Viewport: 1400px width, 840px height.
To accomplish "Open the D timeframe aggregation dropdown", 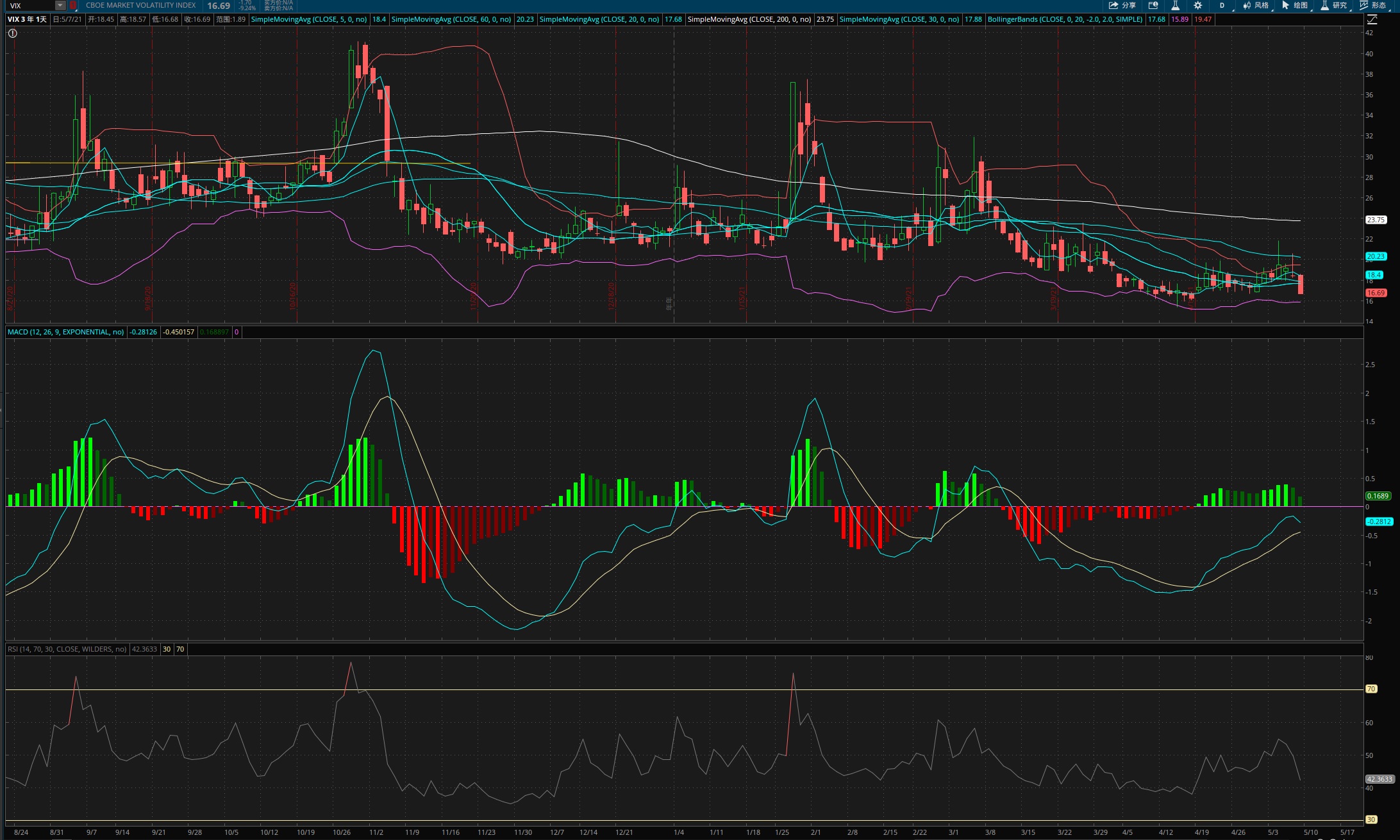I will 1222,5.
